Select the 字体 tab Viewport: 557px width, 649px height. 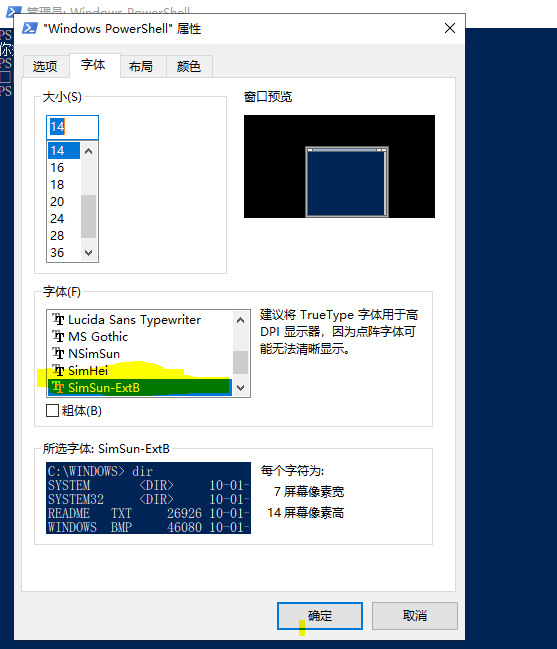tap(94, 65)
